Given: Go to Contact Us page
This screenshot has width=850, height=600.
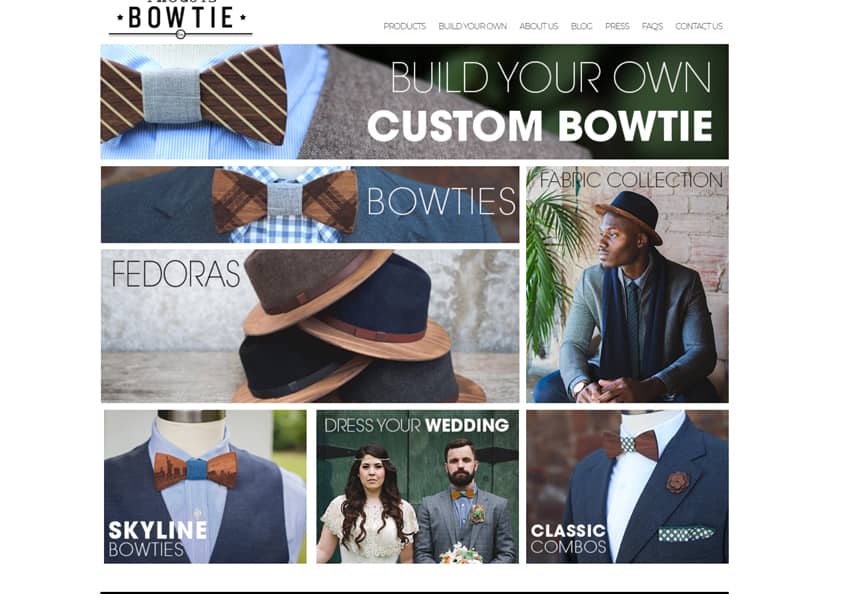Looking at the screenshot, I should click(699, 26).
